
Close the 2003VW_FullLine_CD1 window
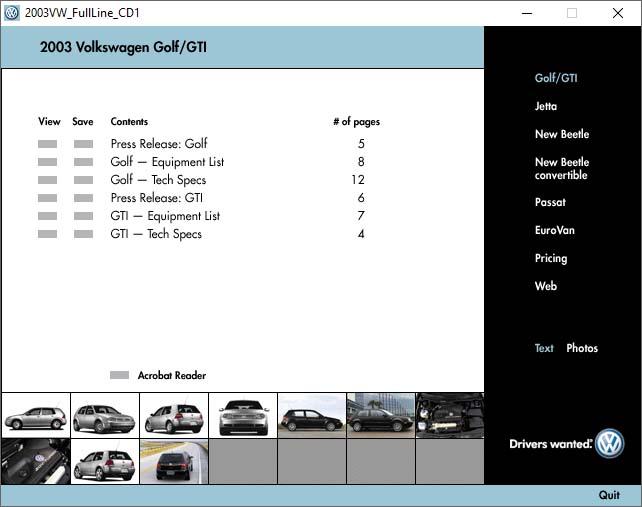618,13
